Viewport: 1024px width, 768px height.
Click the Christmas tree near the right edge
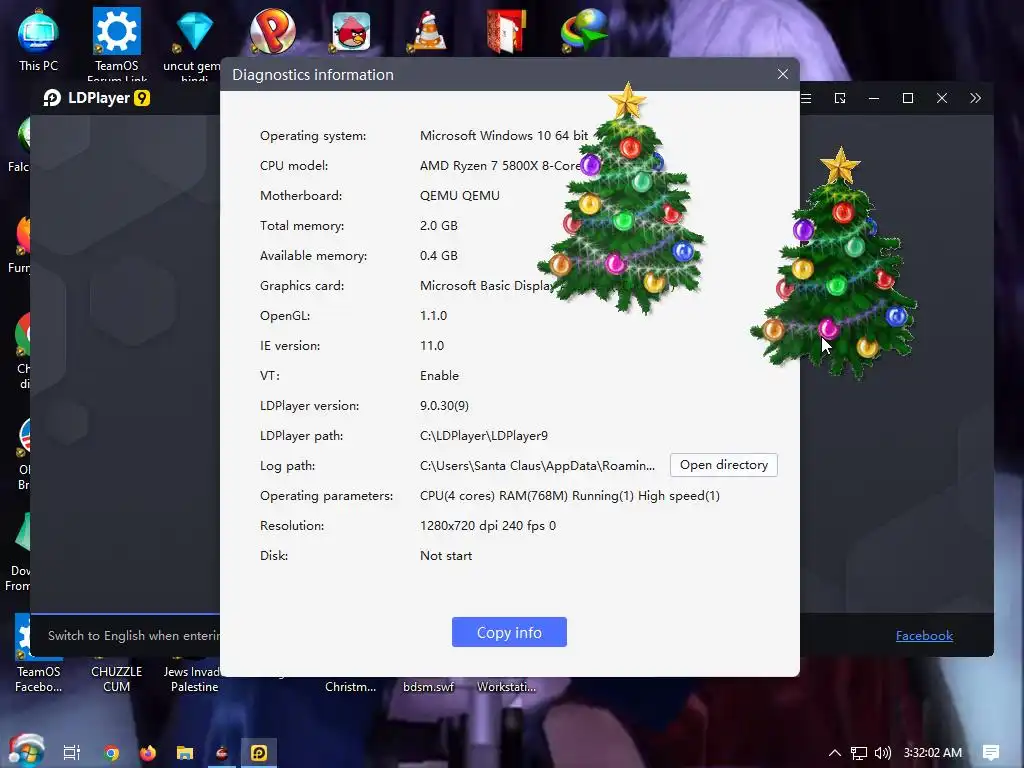(836, 264)
